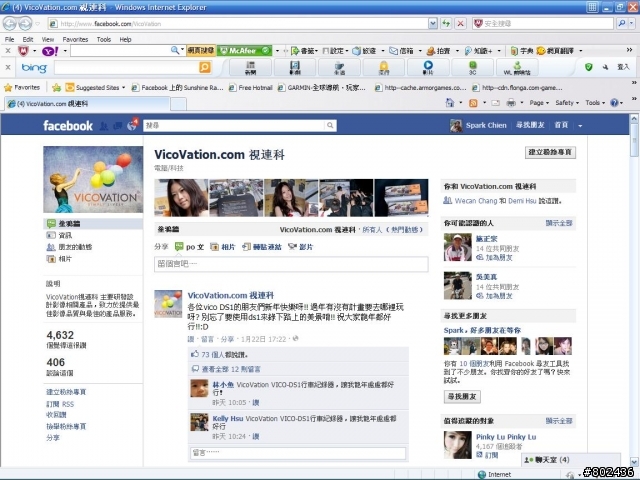Click the Print icon in command bar
Viewport: 640px width, 480px height.
[x=511, y=103]
